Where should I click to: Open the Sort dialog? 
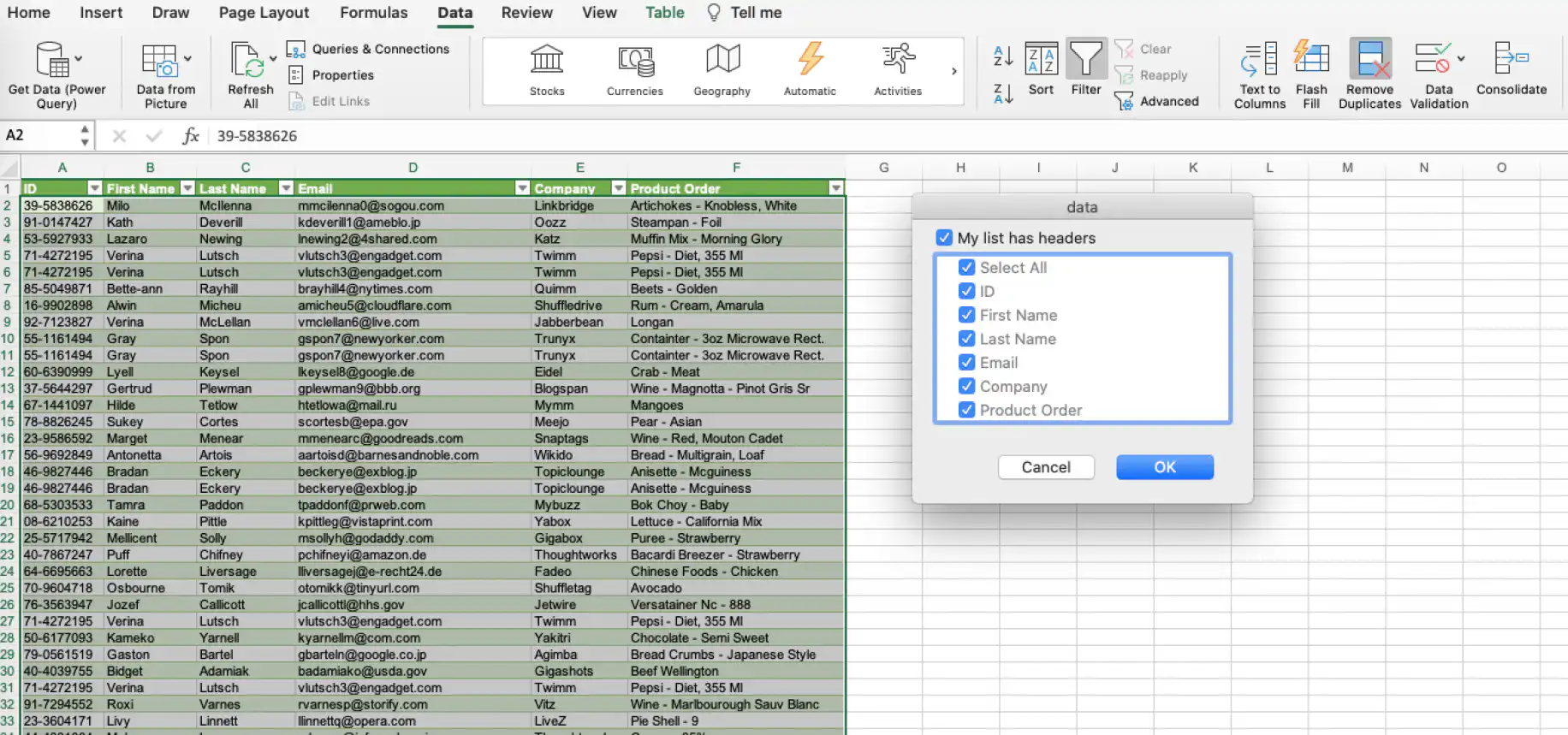tap(1042, 68)
